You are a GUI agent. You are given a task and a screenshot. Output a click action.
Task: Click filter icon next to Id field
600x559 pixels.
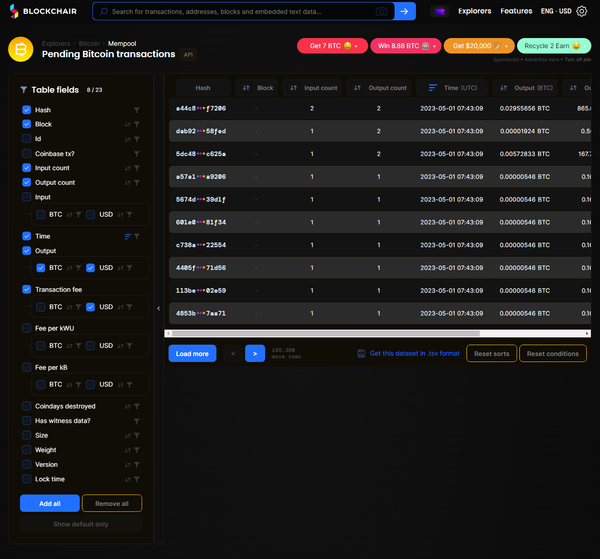point(137,139)
